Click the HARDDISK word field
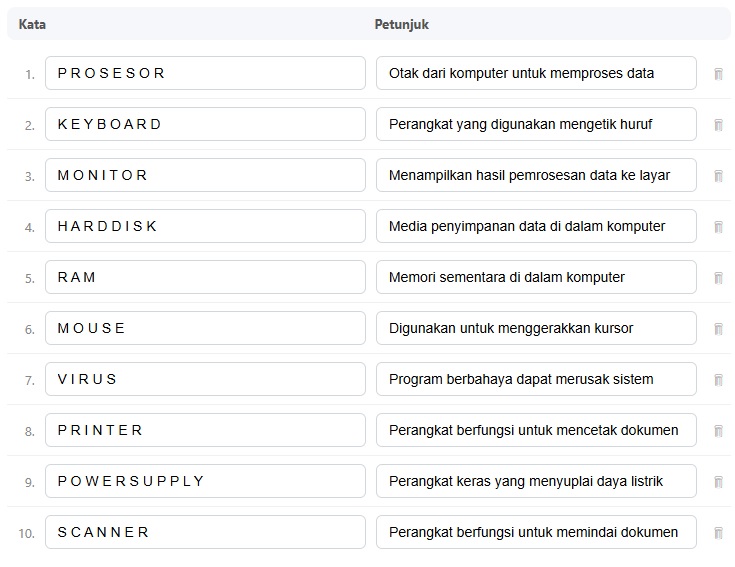Viewport: 735px width, 567px height. click(205, 226)
